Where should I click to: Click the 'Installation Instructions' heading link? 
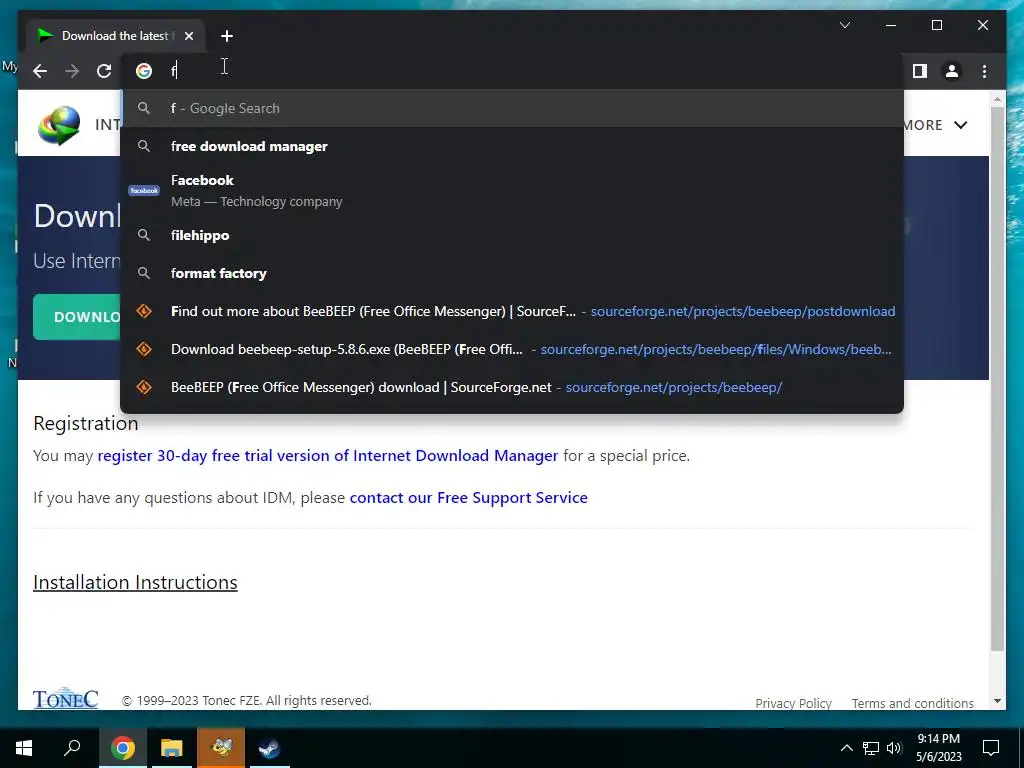pyautogui.click(x=135, y=583)
